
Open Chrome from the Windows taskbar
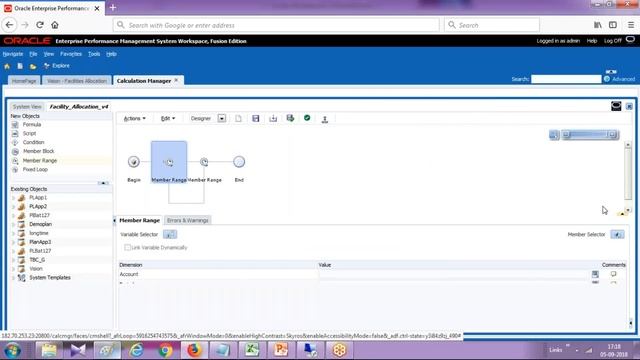[x=165, y=350]
